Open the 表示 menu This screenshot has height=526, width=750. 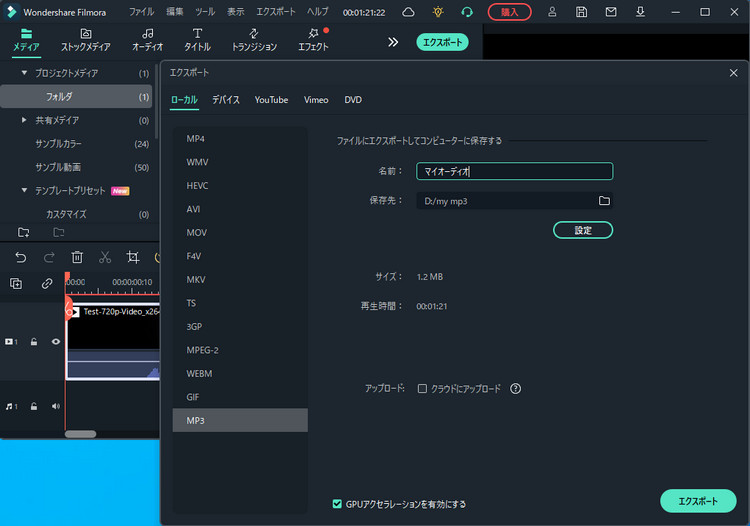tap(235, 12)
